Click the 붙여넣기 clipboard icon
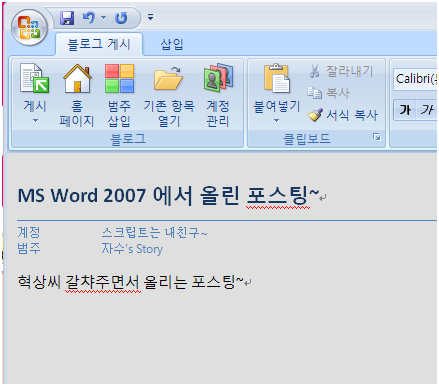The image size is (439, 386). 277,78
